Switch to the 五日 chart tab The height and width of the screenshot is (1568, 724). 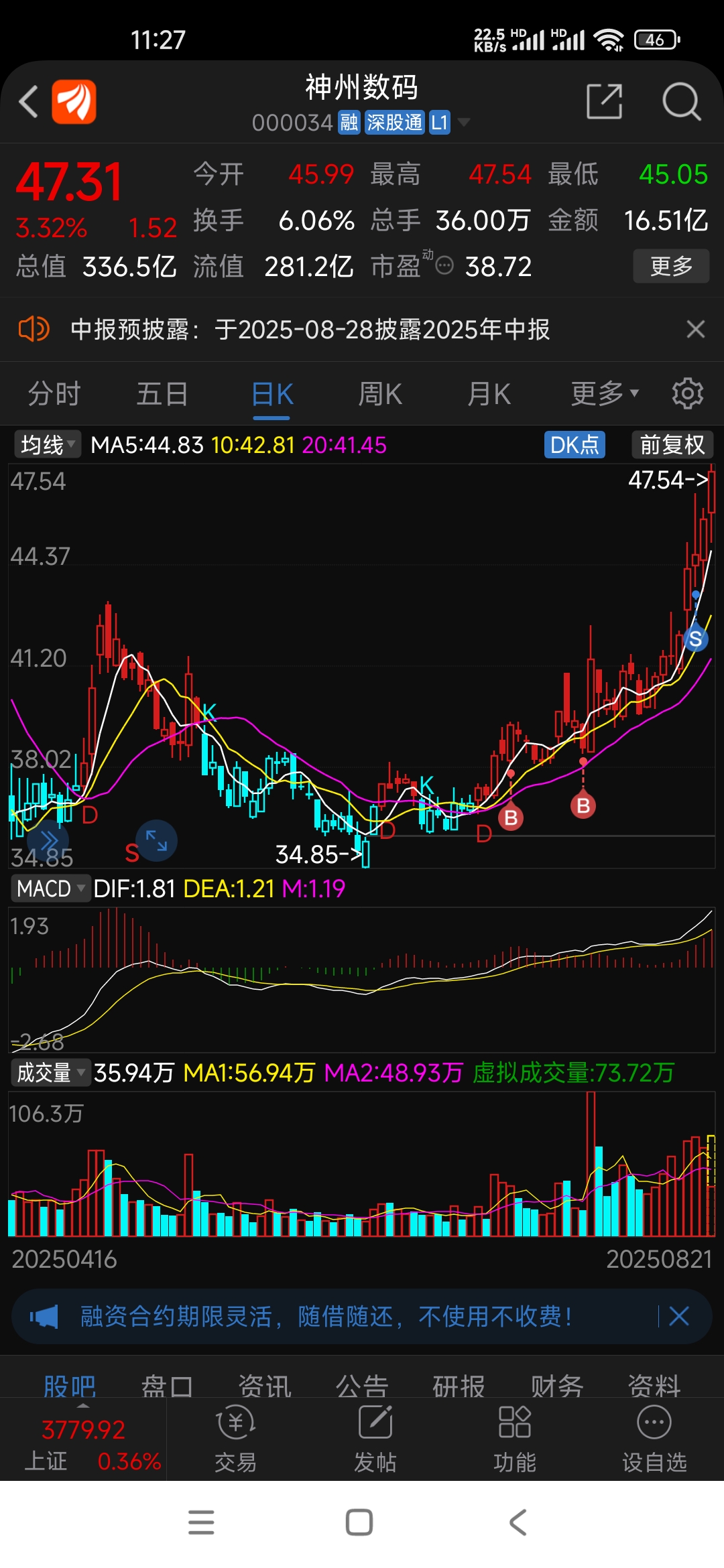pyautogui.click(x=162, y=394)
